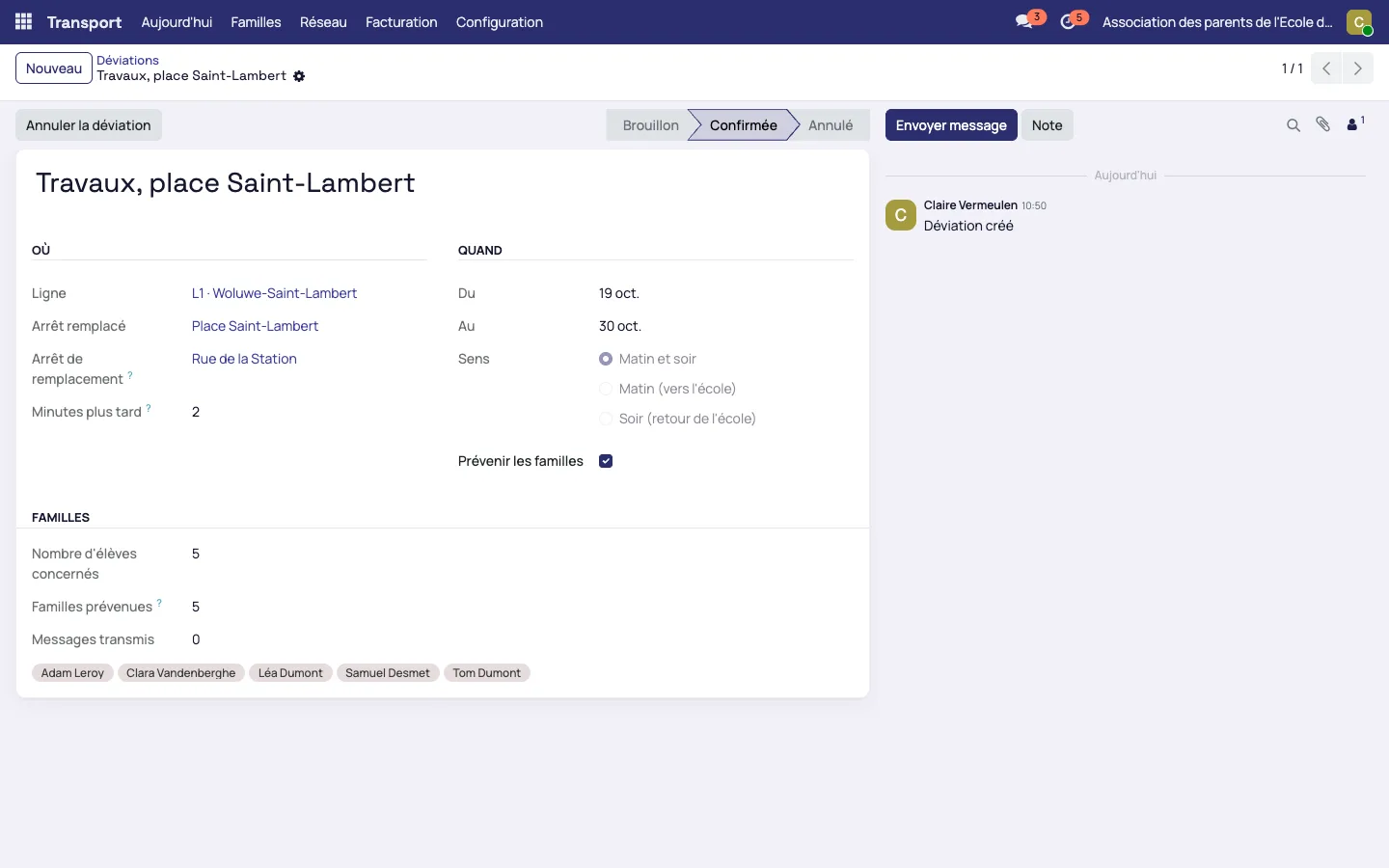The height and width of the screenshot is (868, 1389).
Task: Show help for Arrêt de remplacement
Action: point(130,375)
